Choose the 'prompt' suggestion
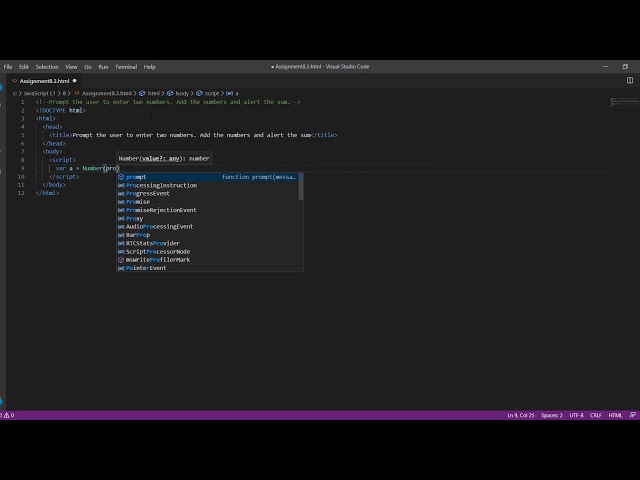The image size is (640, 480). (x=207, y=177)
